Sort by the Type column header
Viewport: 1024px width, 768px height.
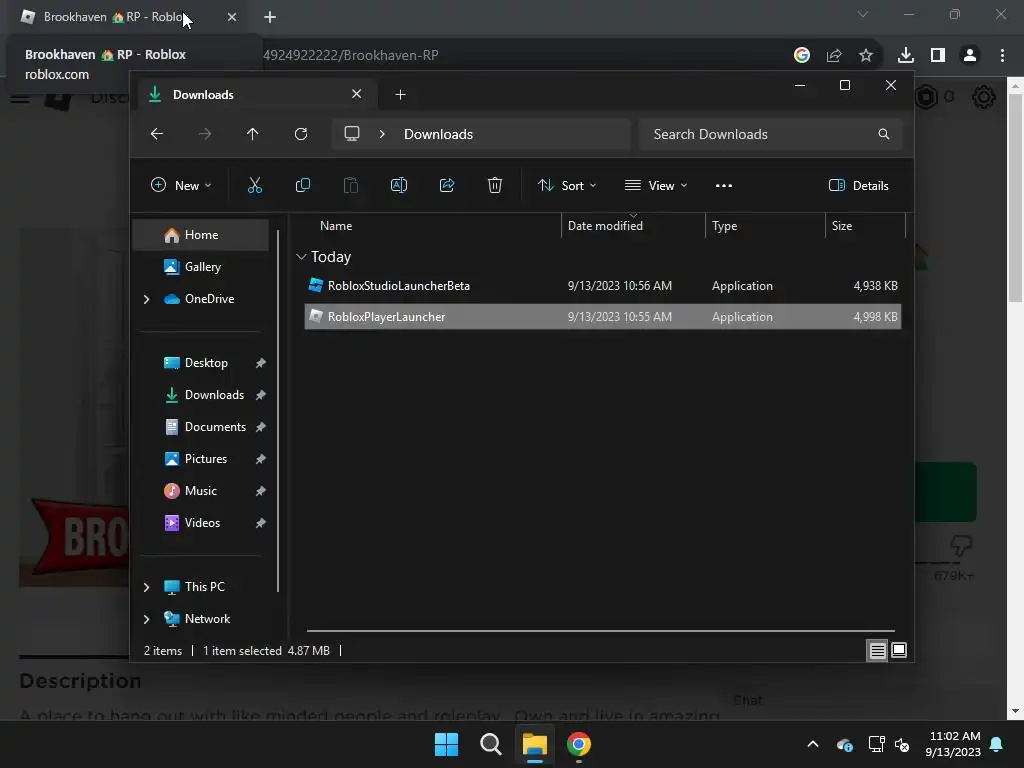[765, 226]
